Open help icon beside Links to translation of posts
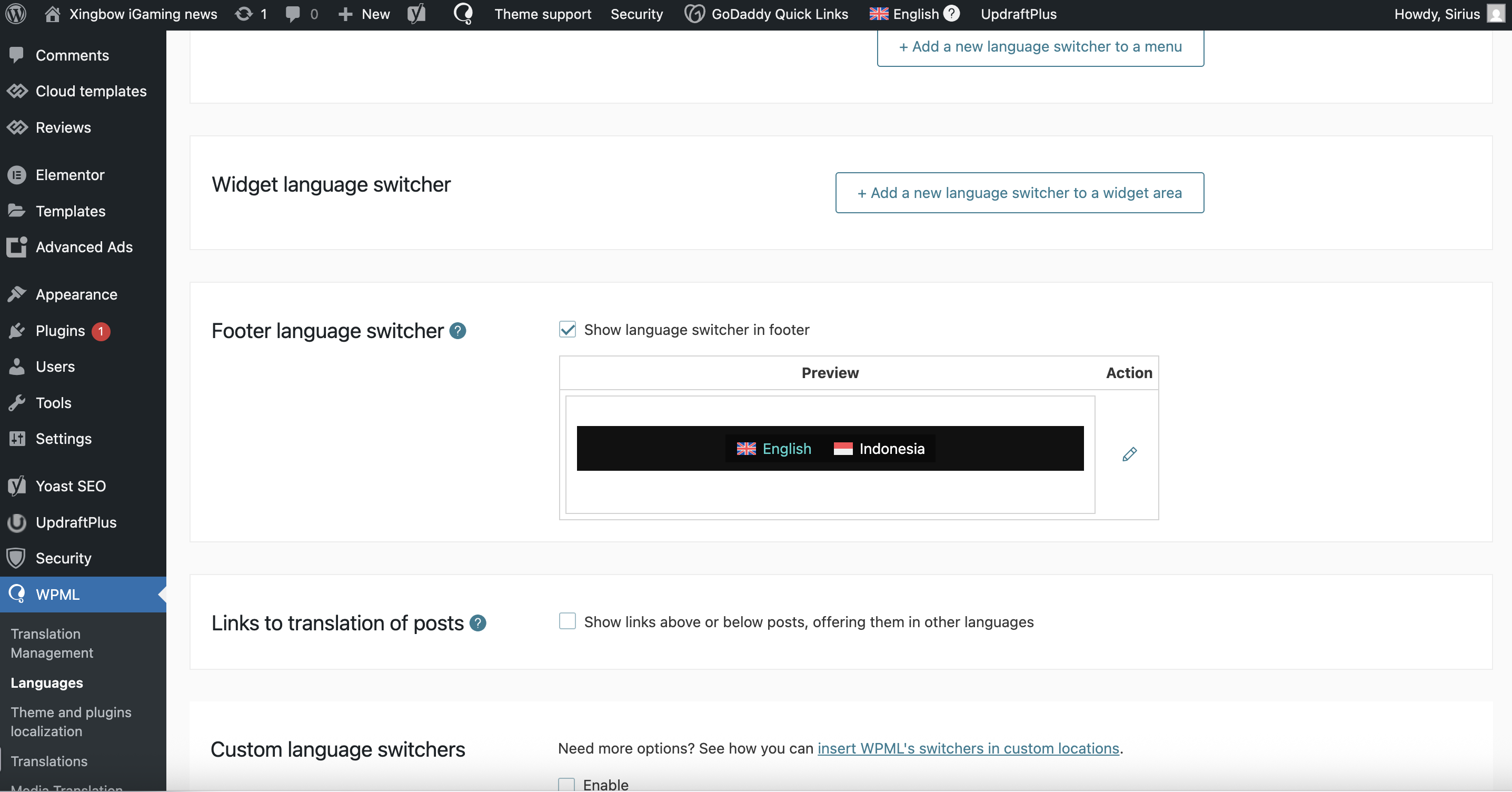 pos(478,623)
